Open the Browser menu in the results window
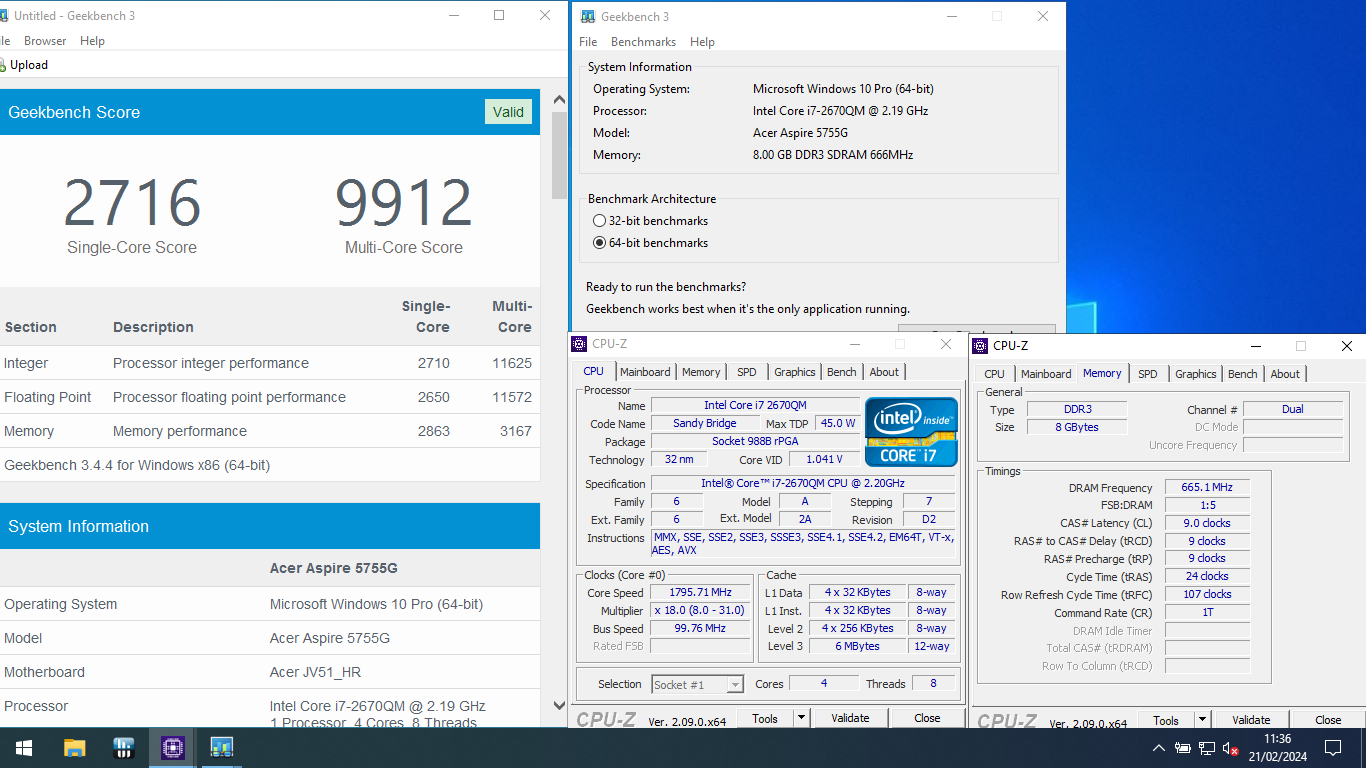Viewport: 1366px width, 768px height. (x=45, y=41)
